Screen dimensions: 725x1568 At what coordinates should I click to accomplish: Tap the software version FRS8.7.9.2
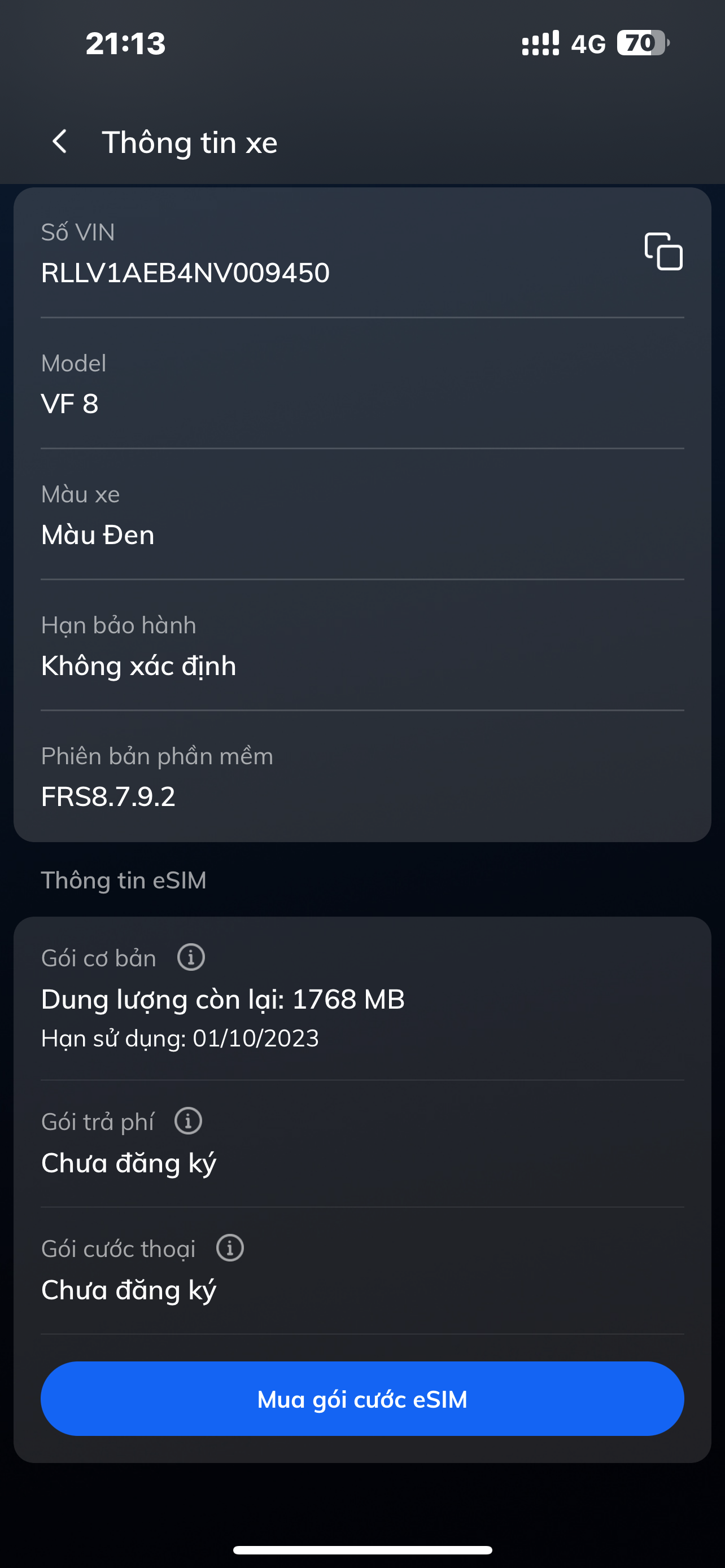pyautogui.click(x=108, y=797)
